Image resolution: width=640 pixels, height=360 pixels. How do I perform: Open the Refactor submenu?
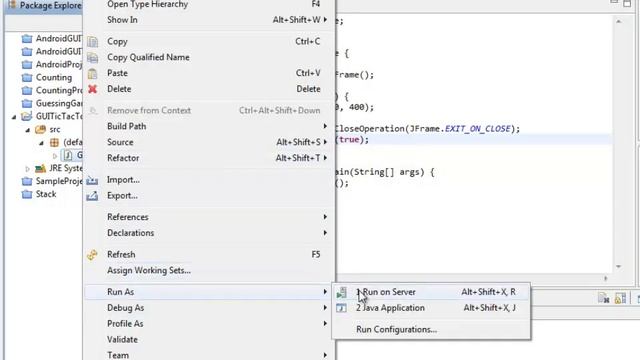pyautogui.click(x=209, y=158)
